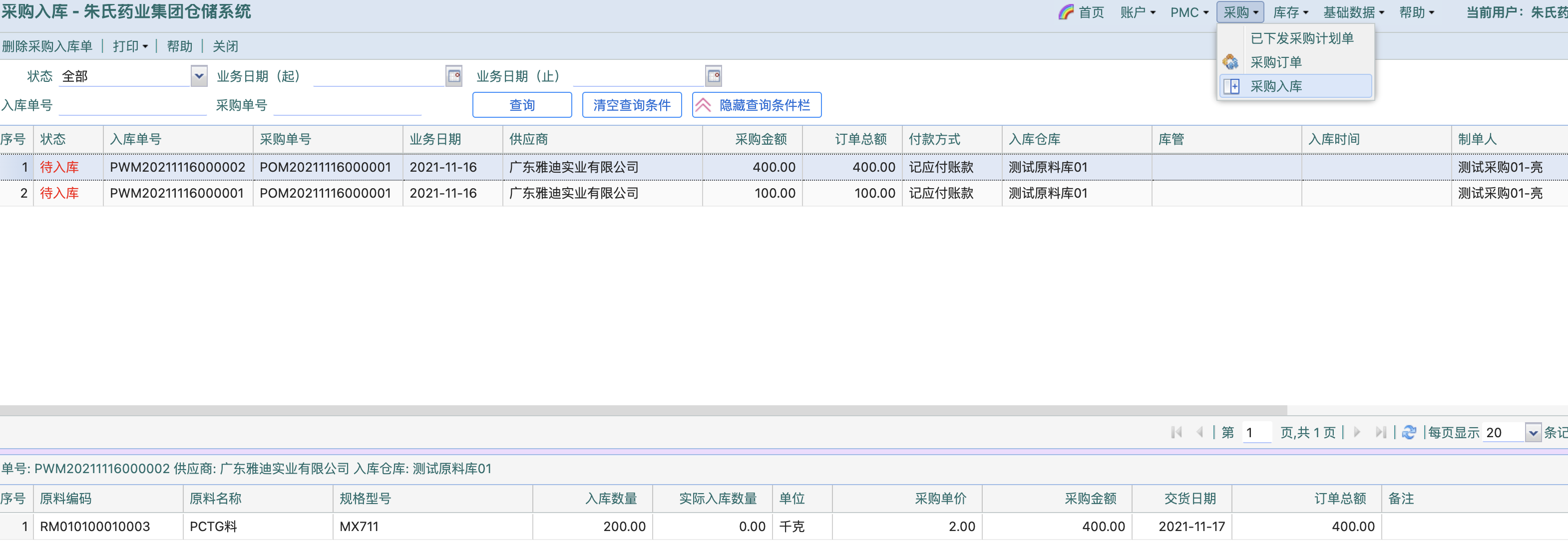Screen dimensions: 1568x545
Task: Select 已下发采购计划单 from the purchase menu
Action: [x=1301, y=38]
